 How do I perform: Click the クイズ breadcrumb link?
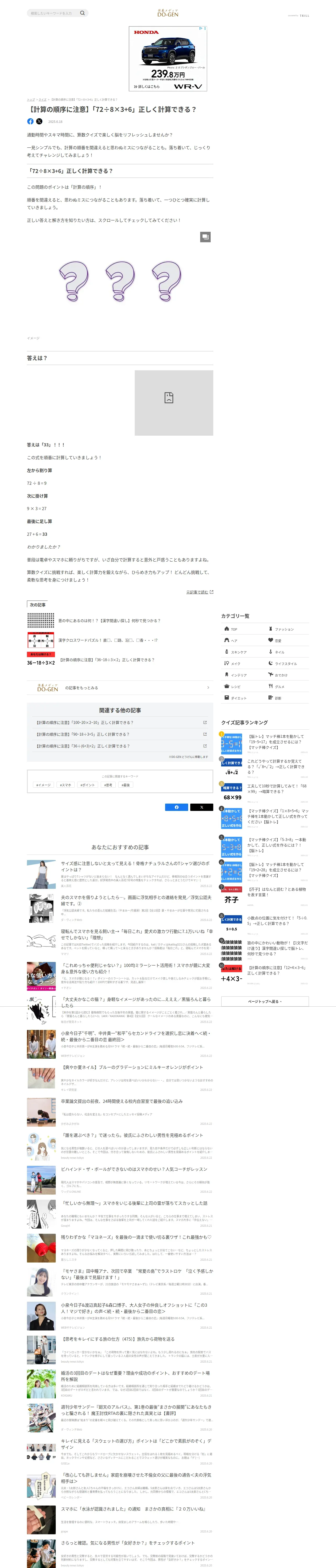coord(43,99)
